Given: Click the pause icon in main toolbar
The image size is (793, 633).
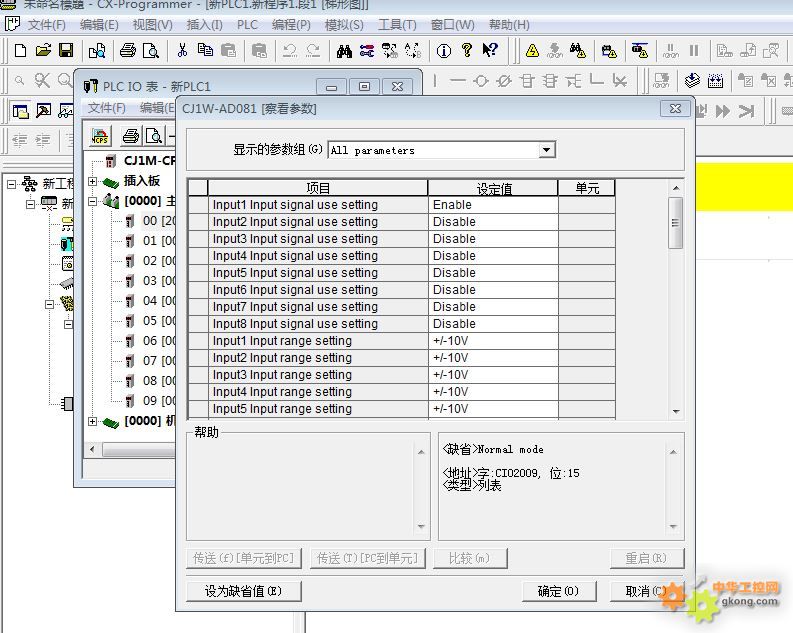Looking at the screenshot, I should pos(694,51).
